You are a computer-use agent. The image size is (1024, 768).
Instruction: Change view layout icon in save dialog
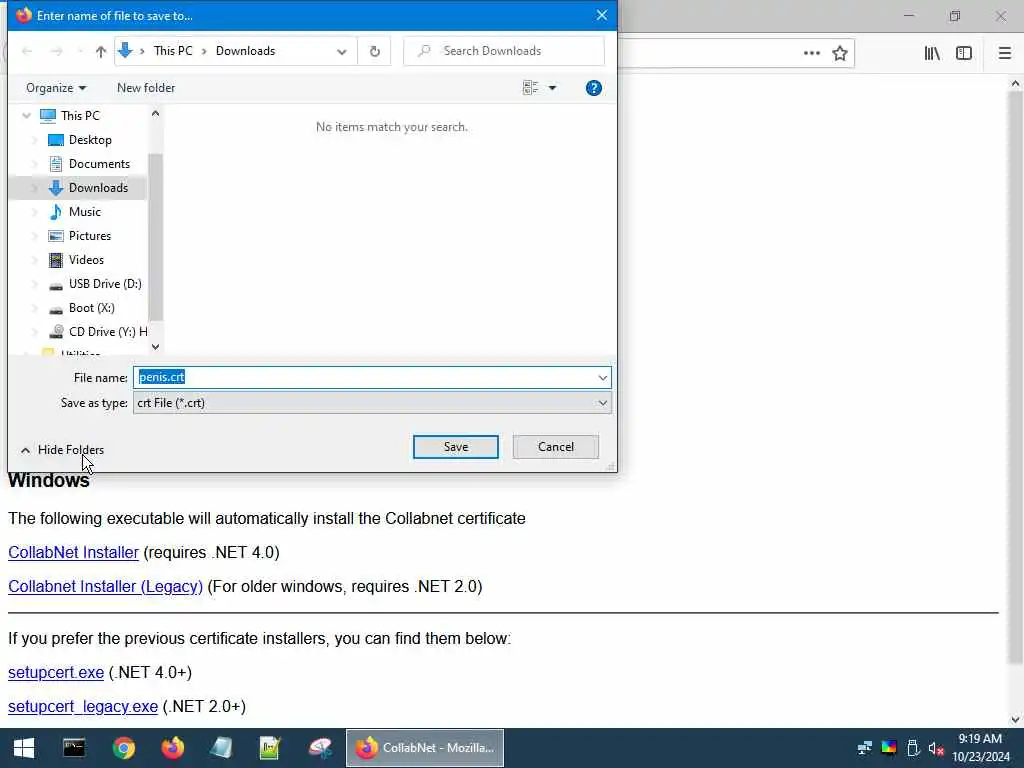tap(530, 88)
